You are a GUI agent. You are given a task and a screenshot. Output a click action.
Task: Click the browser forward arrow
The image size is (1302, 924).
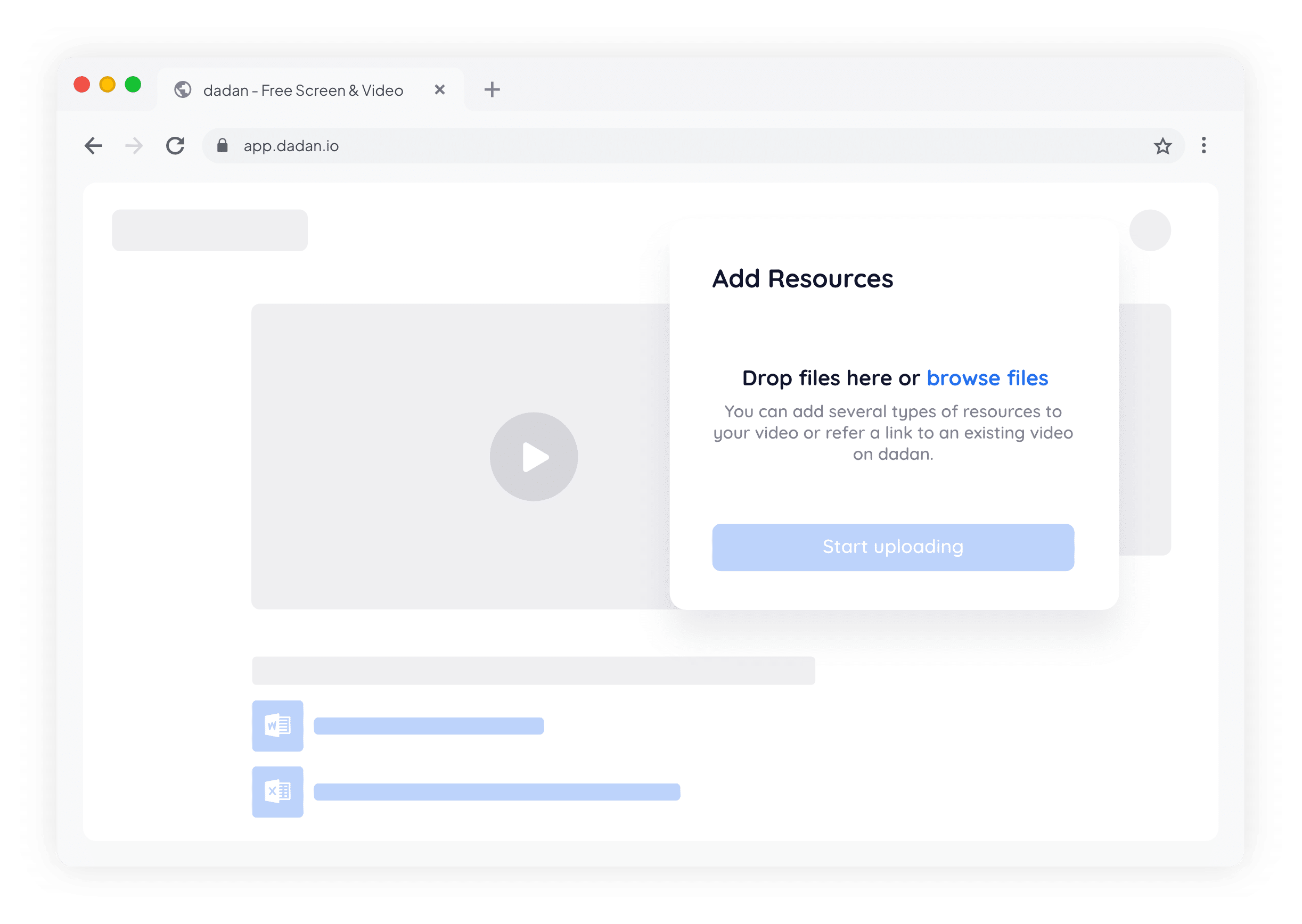pos(134,146)
